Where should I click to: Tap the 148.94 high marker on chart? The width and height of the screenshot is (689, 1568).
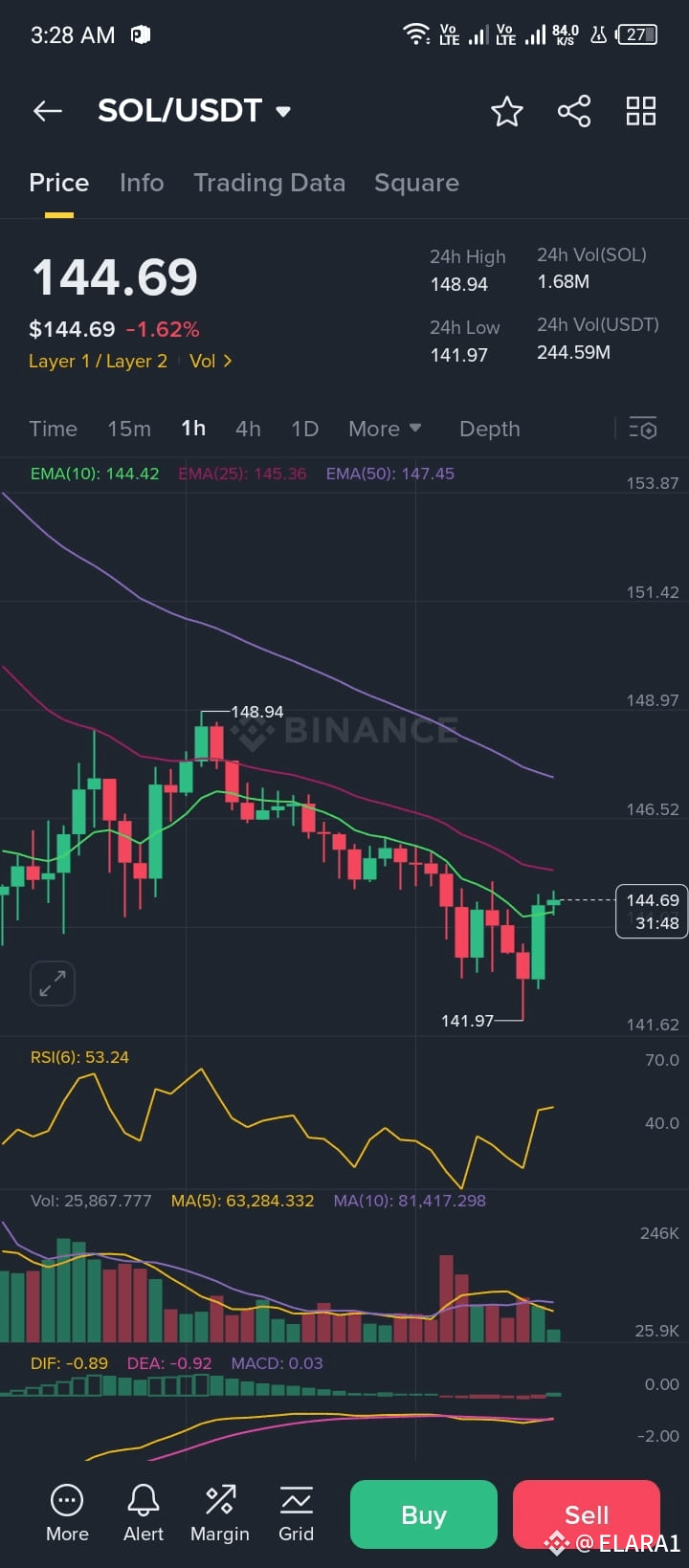pyautogui.click(x=256, y=712)
